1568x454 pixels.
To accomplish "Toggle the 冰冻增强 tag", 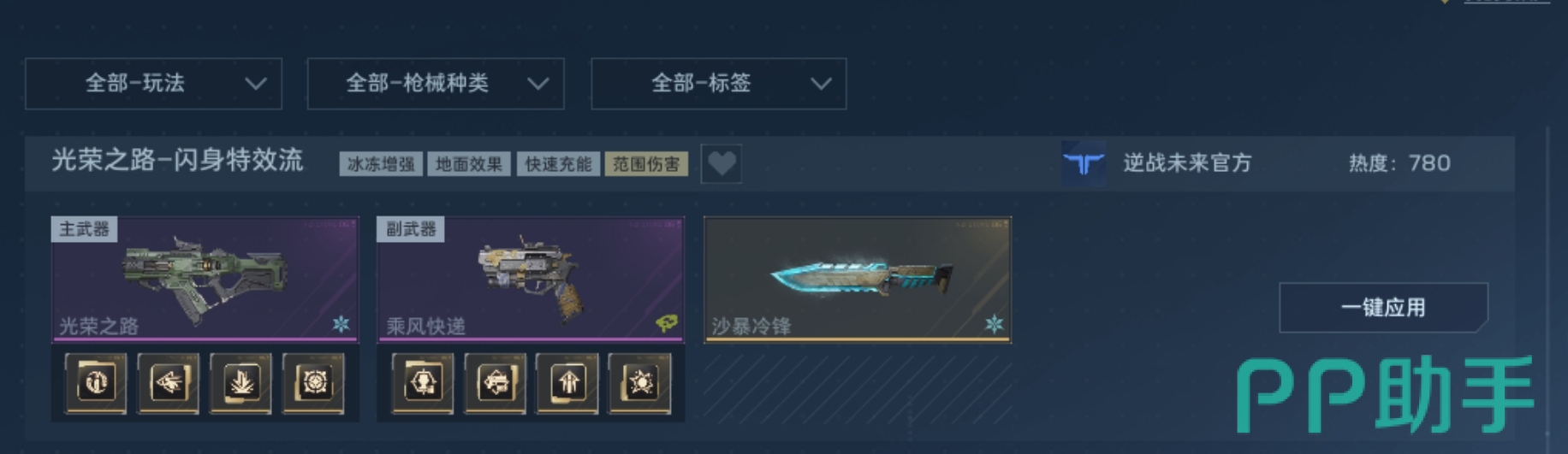I will 382,164.
